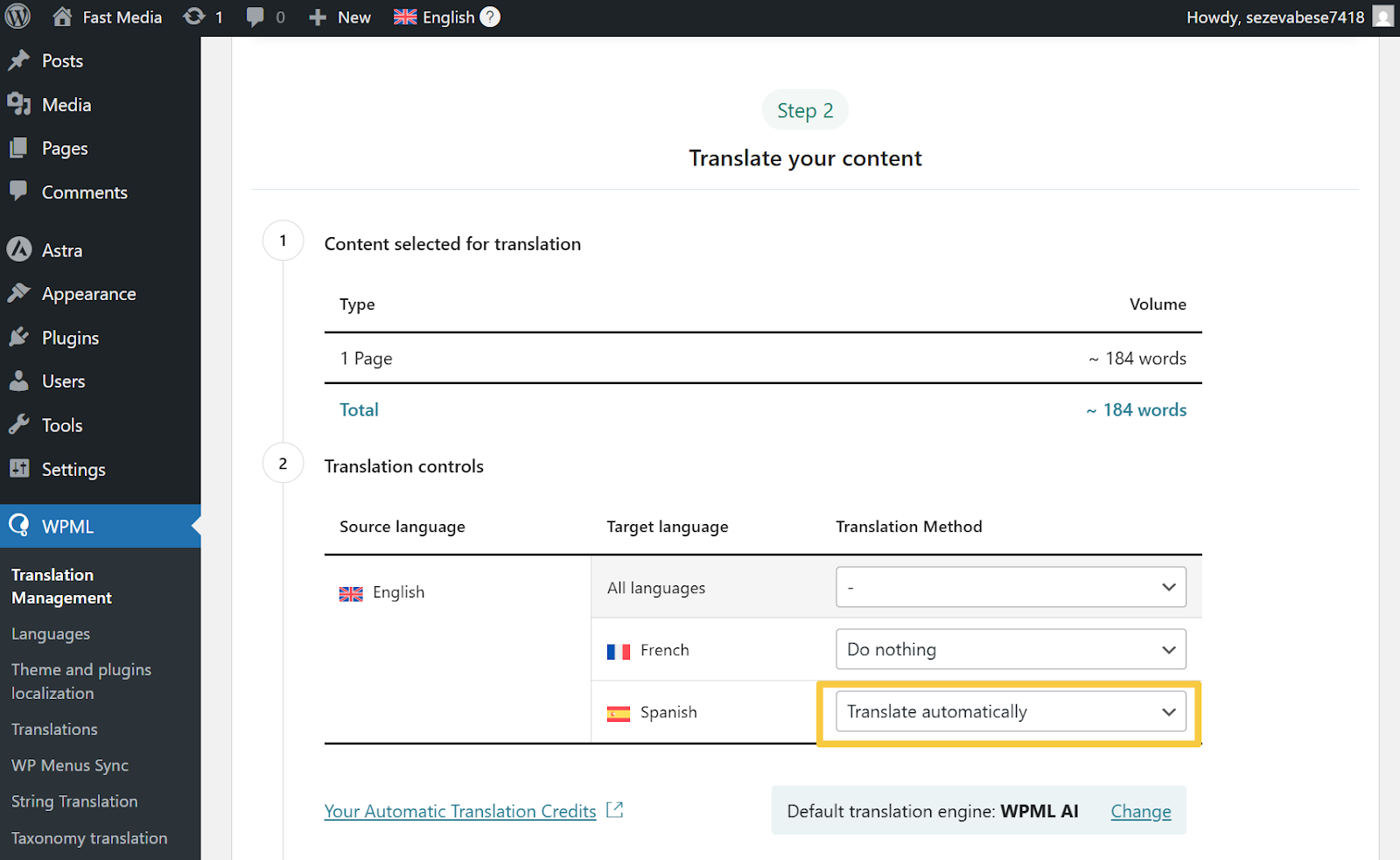Click the external link icon beside Translation Credits
This screenshot has width=1400, height=860.
click(x=615, y=810)
